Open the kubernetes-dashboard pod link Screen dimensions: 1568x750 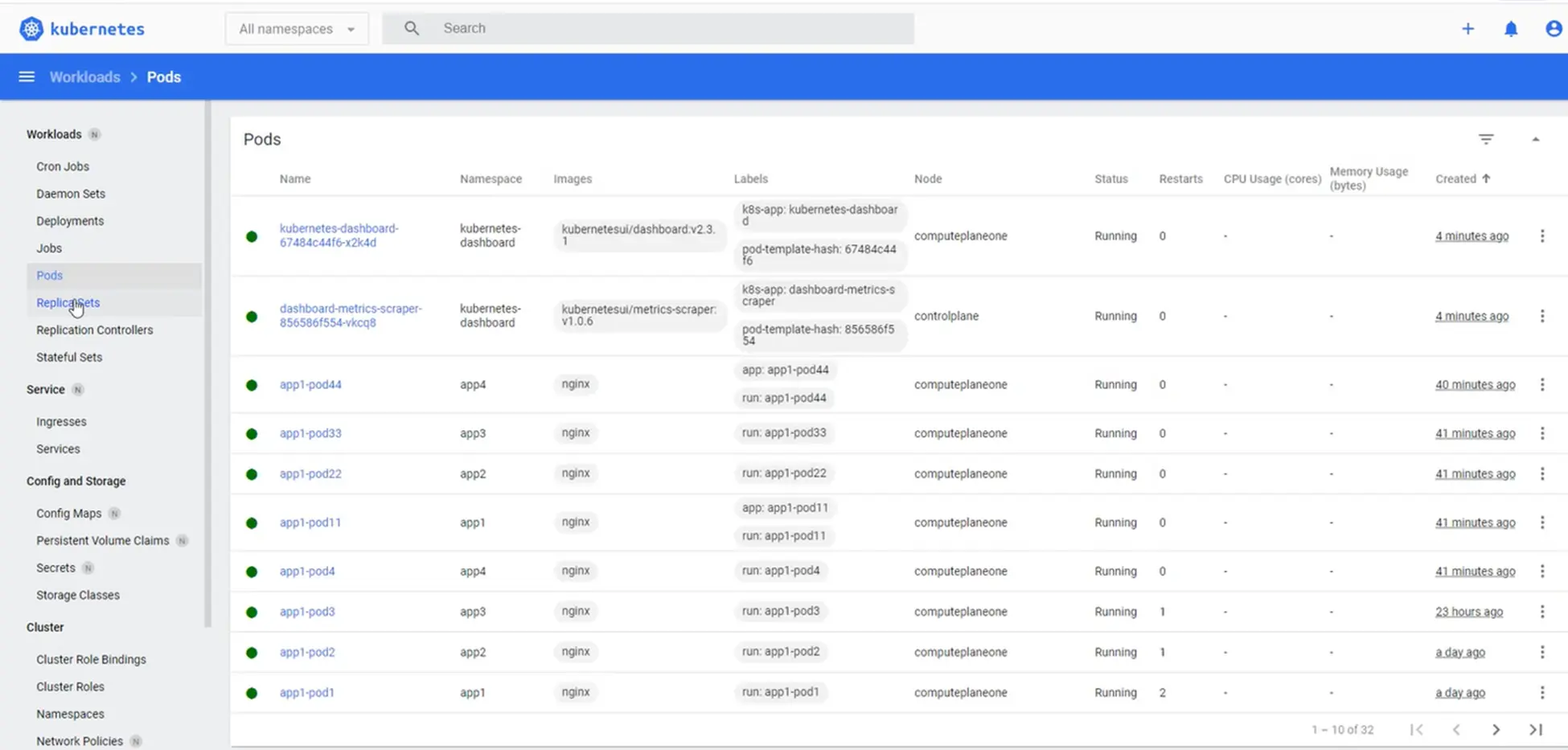click(339, 235)
